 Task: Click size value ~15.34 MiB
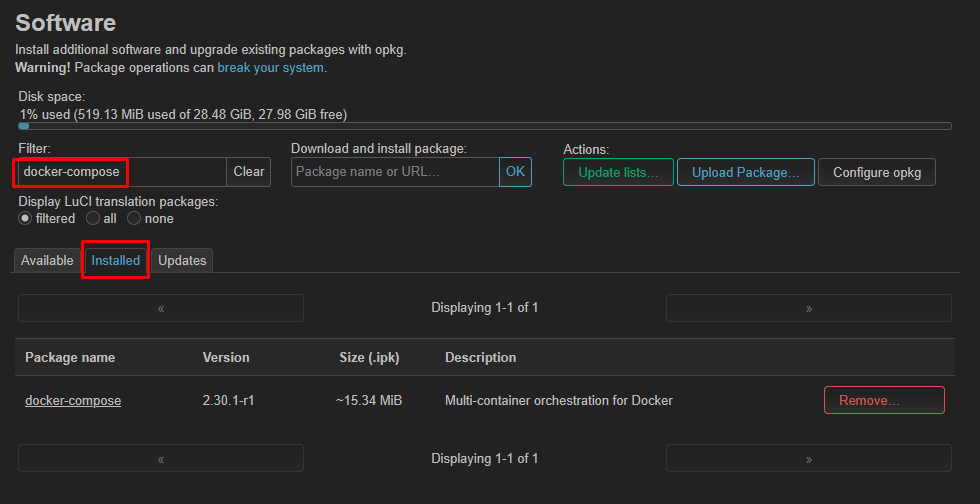(x=369, y=400)
